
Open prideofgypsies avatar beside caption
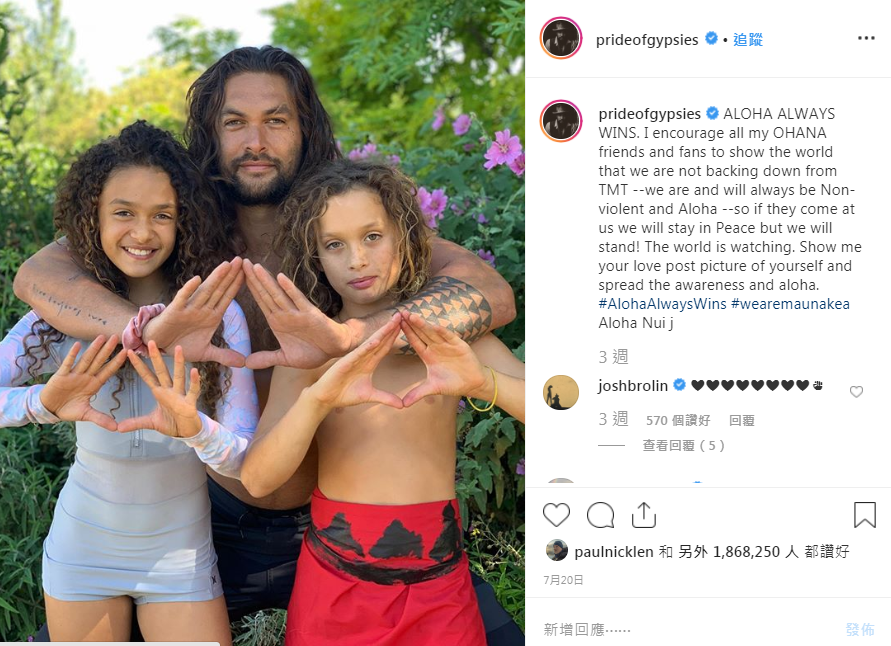click(x=561, y=121)
